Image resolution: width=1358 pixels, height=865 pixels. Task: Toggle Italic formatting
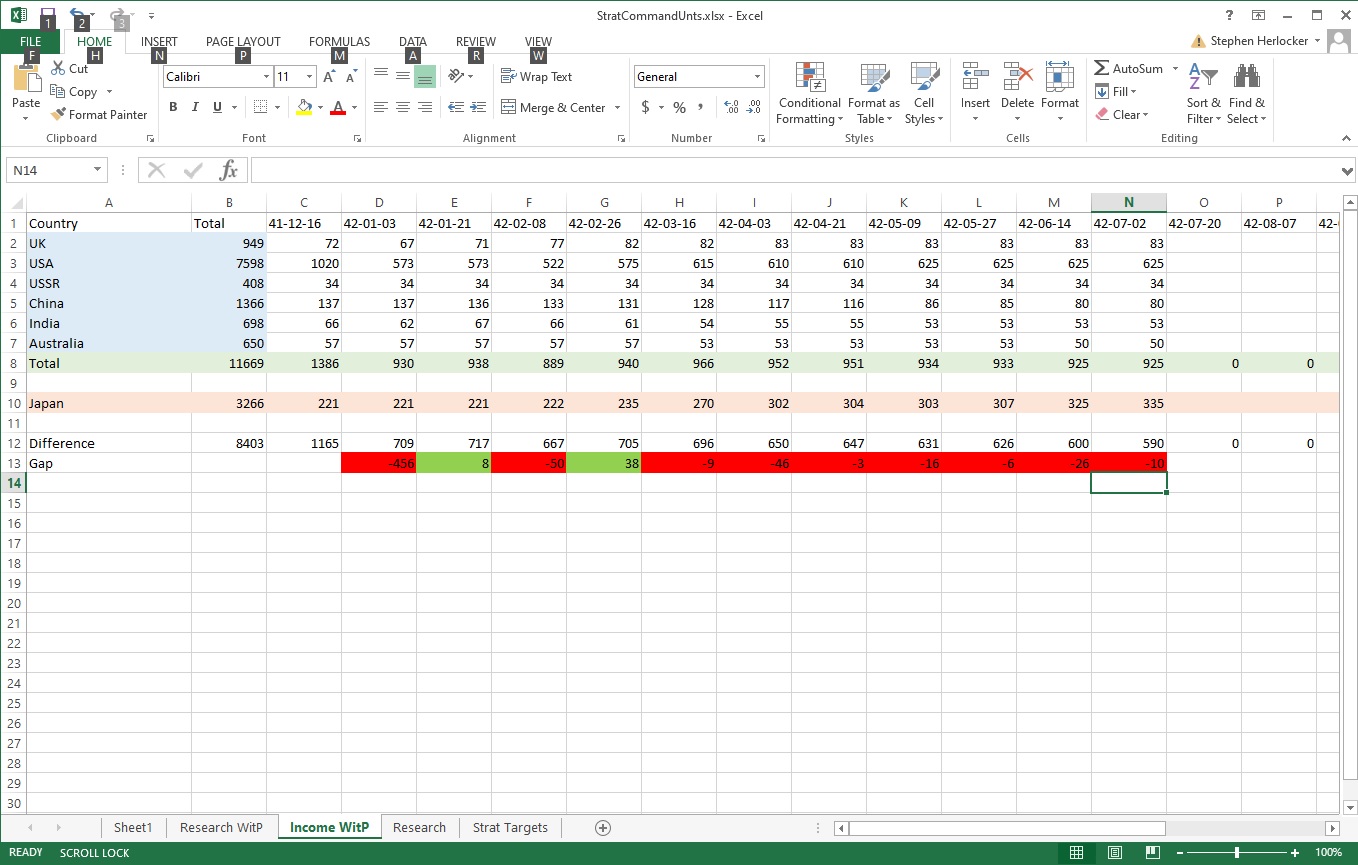(x=195, y=107)
